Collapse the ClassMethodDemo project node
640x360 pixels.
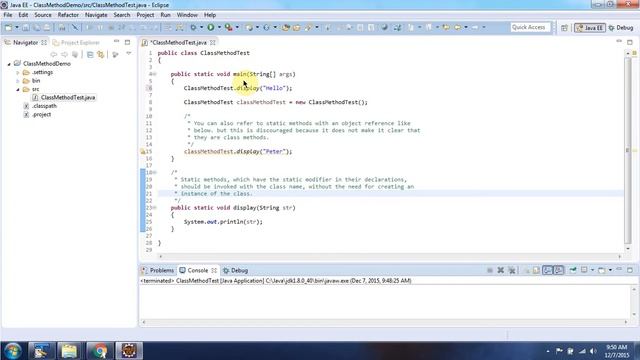click(9, 64)
